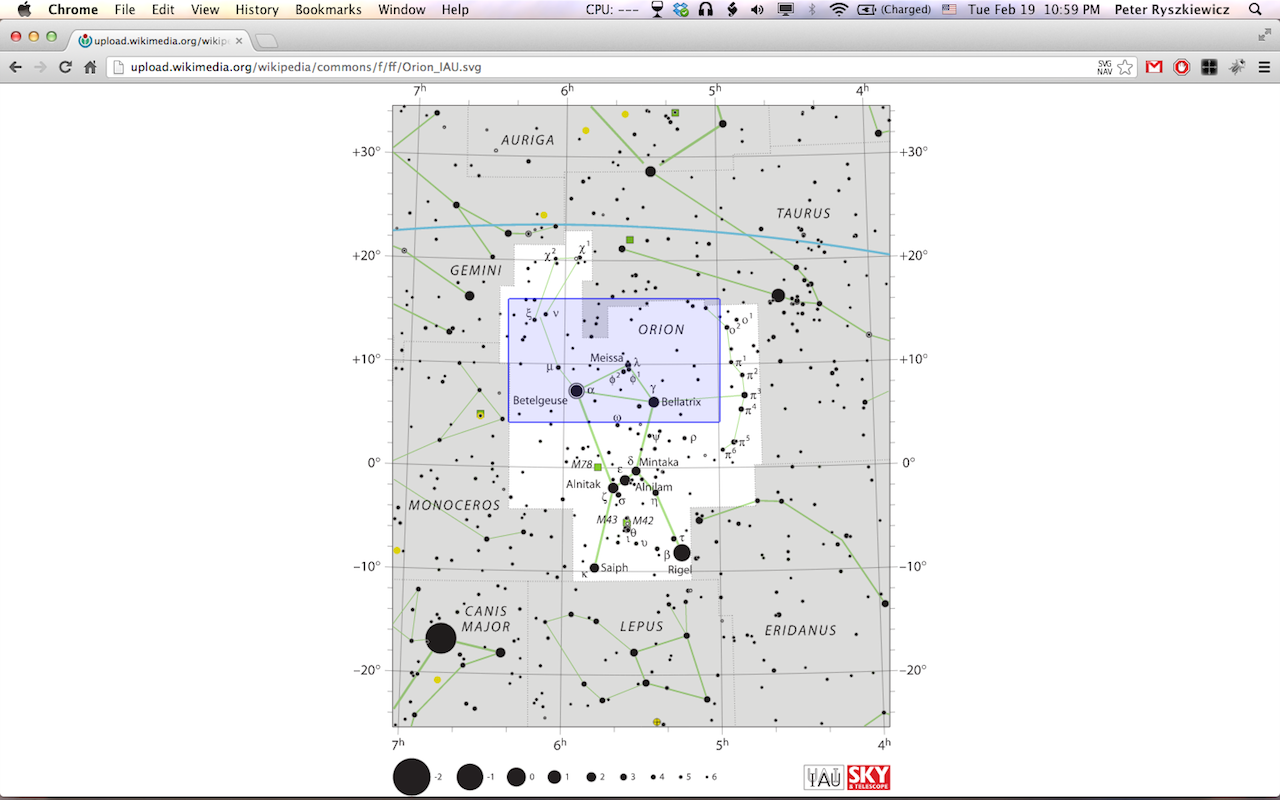Open the black four-square extension icon
The image size is (1280, 800).
(1209, 67)
